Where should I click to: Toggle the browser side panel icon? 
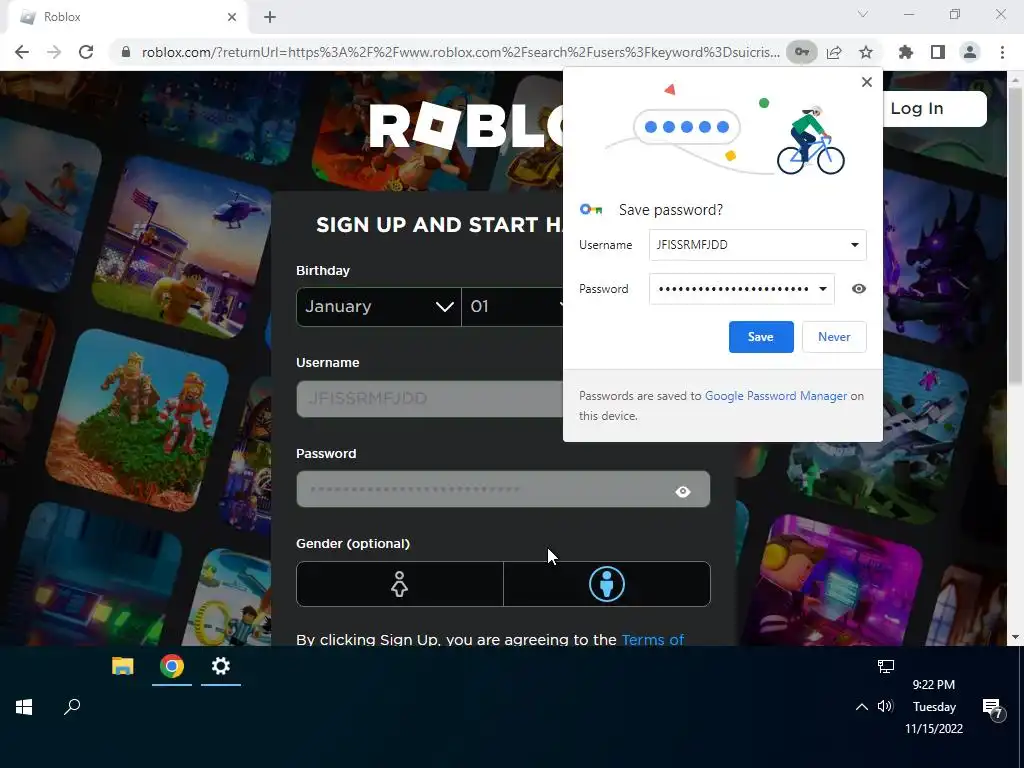click(938, 52)
